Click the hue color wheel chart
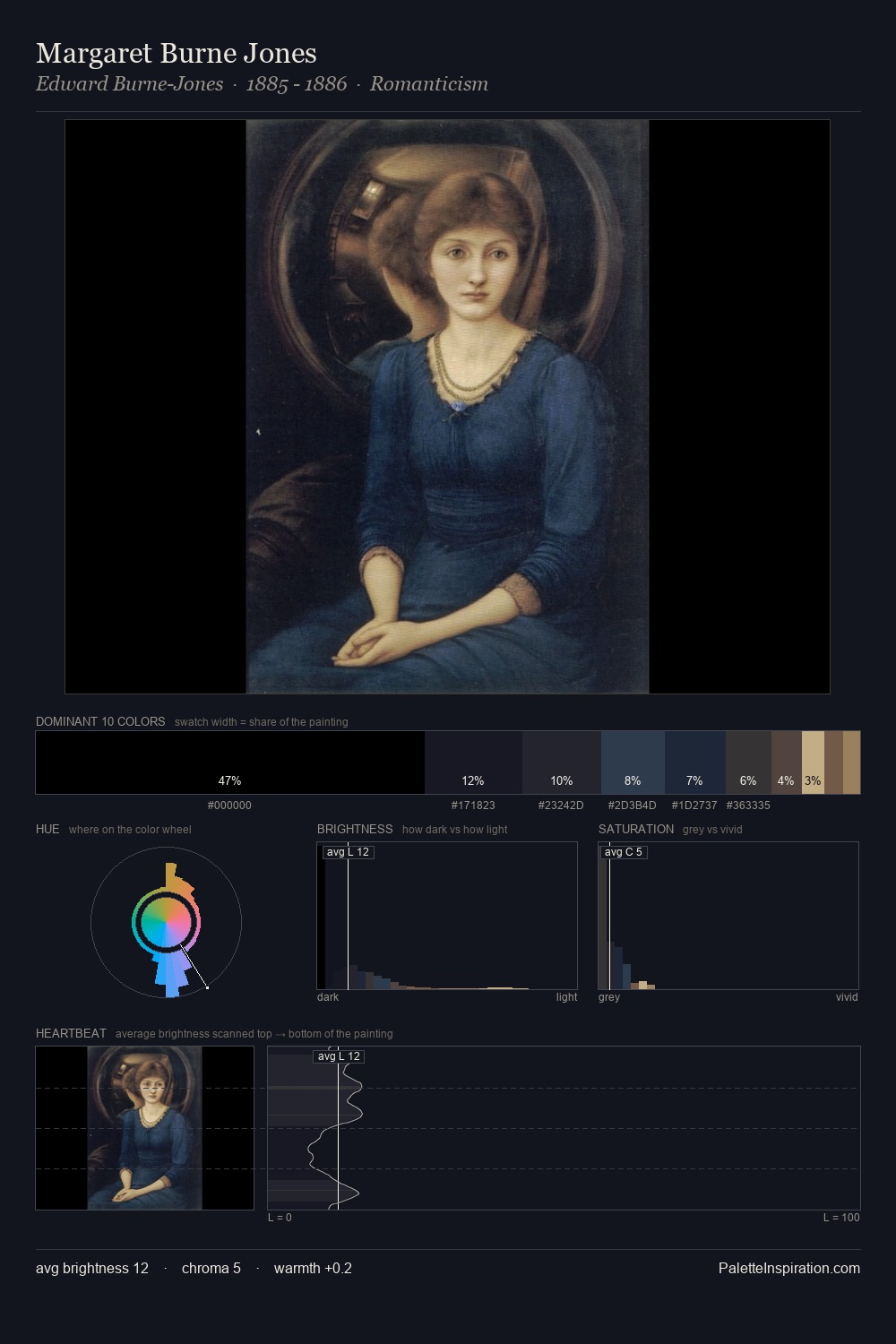This screenshot has width=896, height=1344. 166,923
